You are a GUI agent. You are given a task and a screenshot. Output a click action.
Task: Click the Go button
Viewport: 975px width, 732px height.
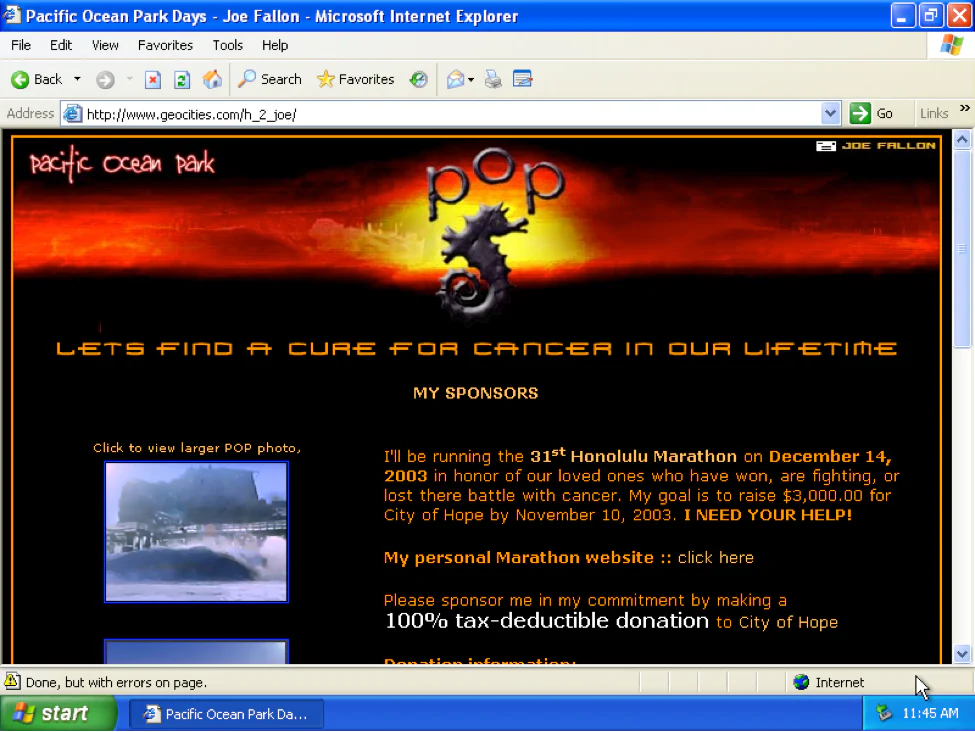tap(872, 114)
